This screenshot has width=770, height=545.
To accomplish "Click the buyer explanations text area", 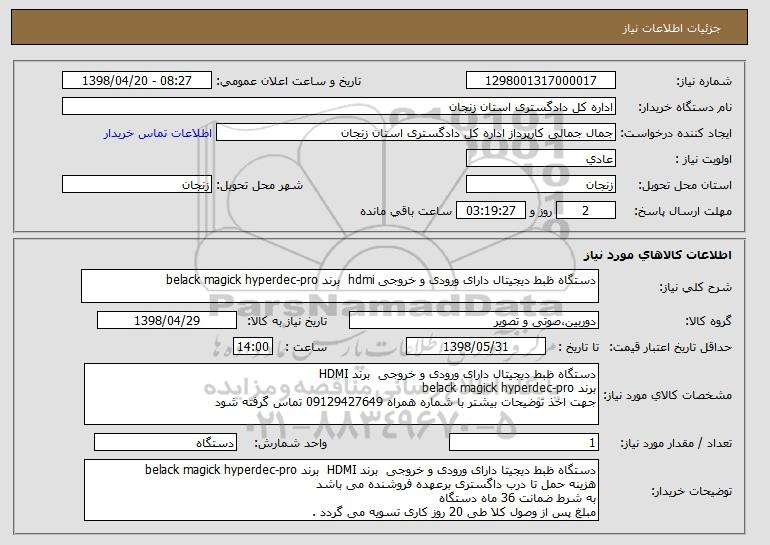I will [341, 490].
